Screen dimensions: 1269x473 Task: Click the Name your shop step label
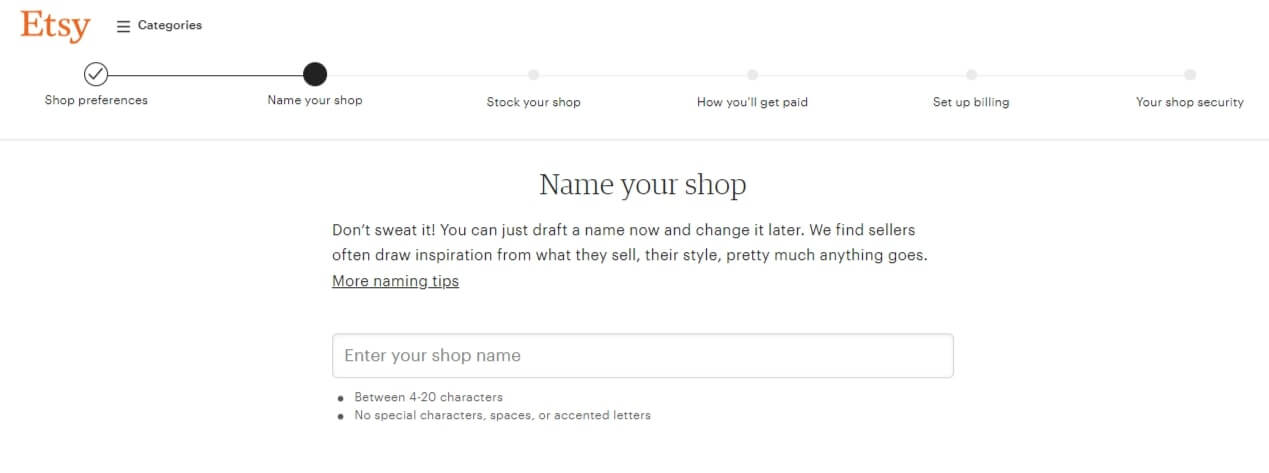315,100
